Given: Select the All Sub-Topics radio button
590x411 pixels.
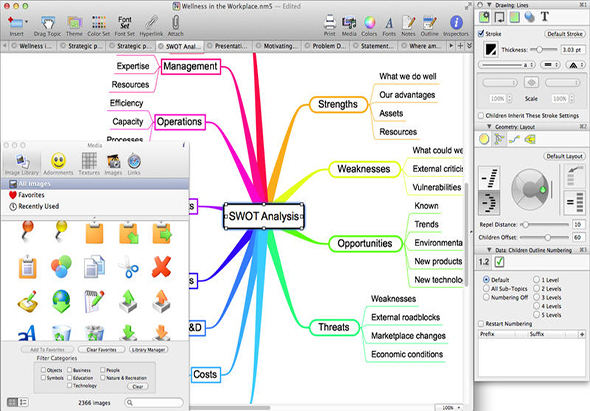Looking at the screenshot, I should coord(486,288).
